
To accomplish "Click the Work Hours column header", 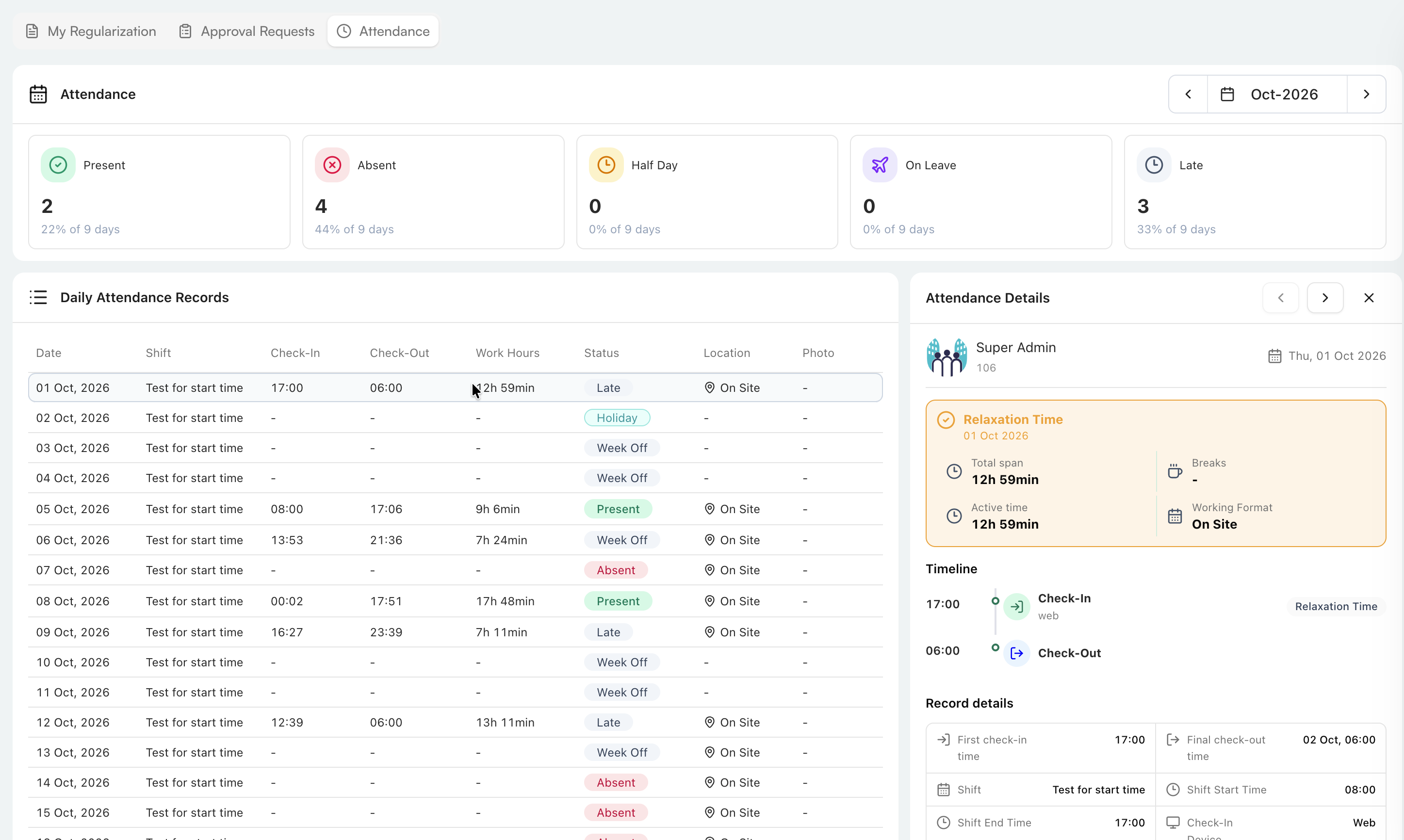I will coord(507,353).
